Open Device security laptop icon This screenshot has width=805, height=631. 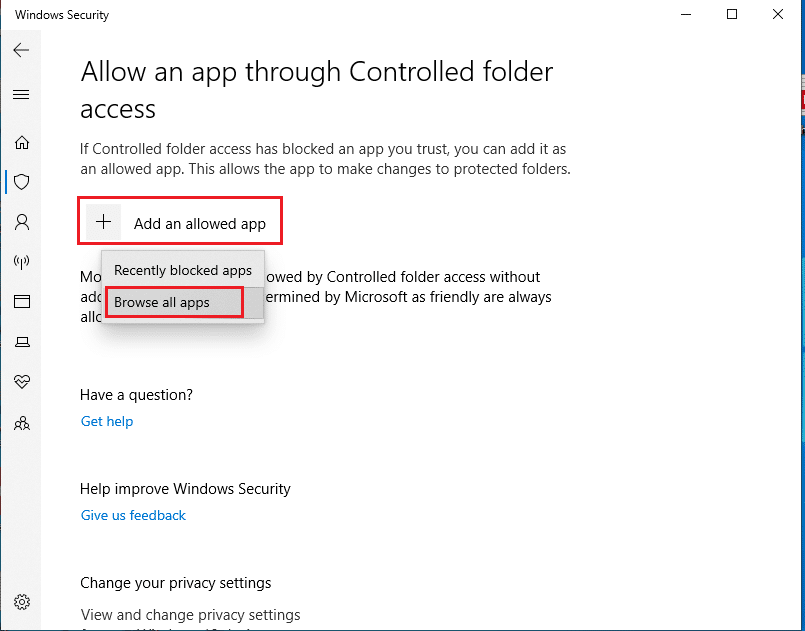tap(22, 342)
